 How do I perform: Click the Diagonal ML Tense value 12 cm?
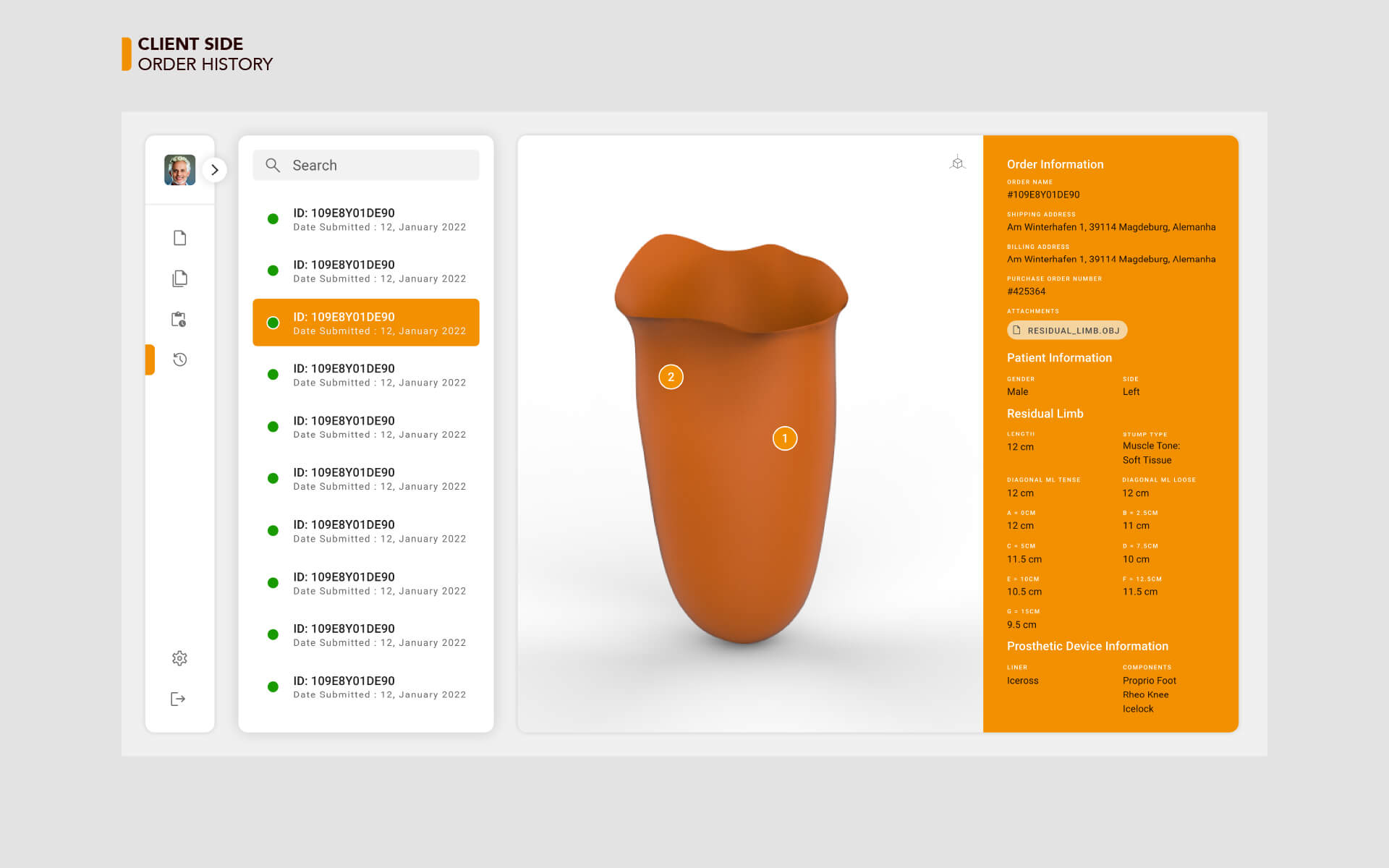point(1020,493)
